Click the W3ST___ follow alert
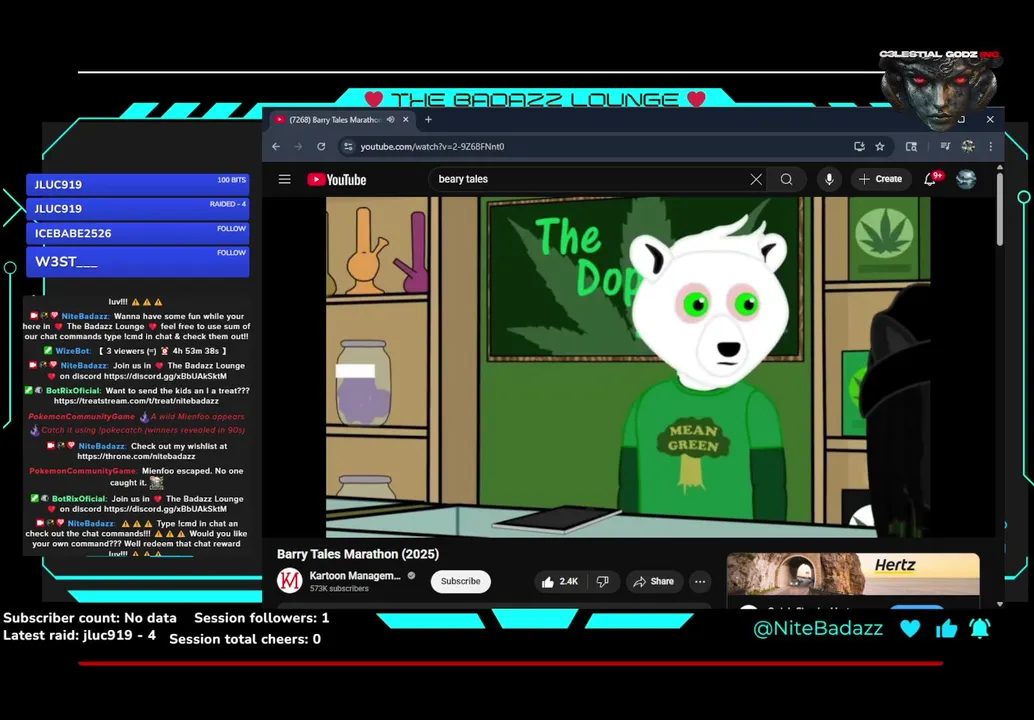Screen dimensions: 1034x720 pyautogui.click(x=138, y=261)
